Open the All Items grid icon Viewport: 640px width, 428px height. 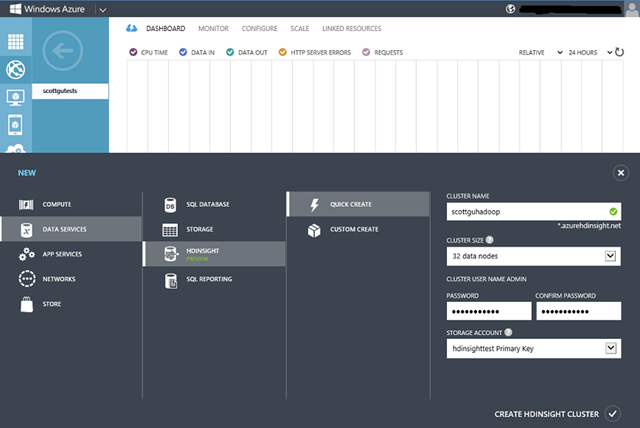tap(16, 42)
